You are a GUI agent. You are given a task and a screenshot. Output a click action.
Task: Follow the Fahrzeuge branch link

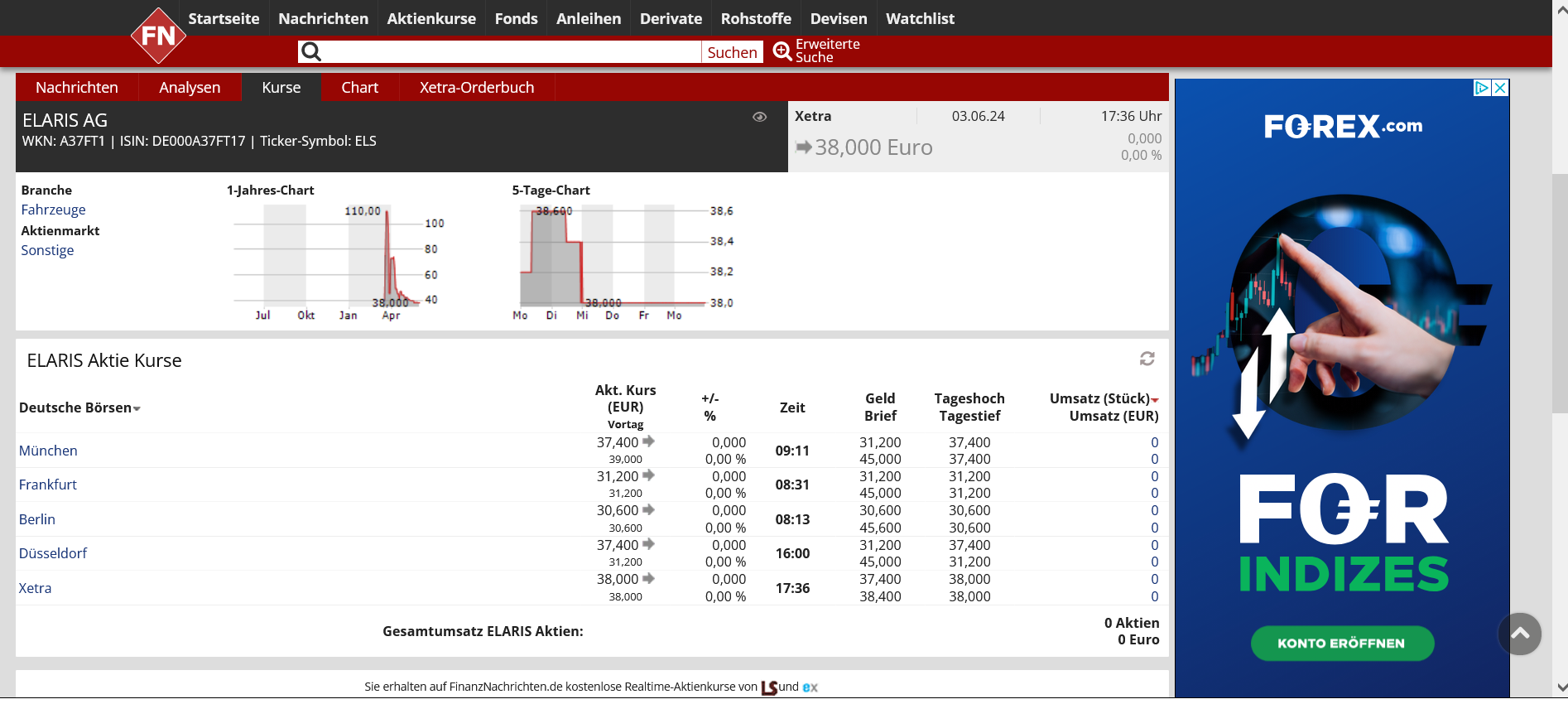[53, 210]
